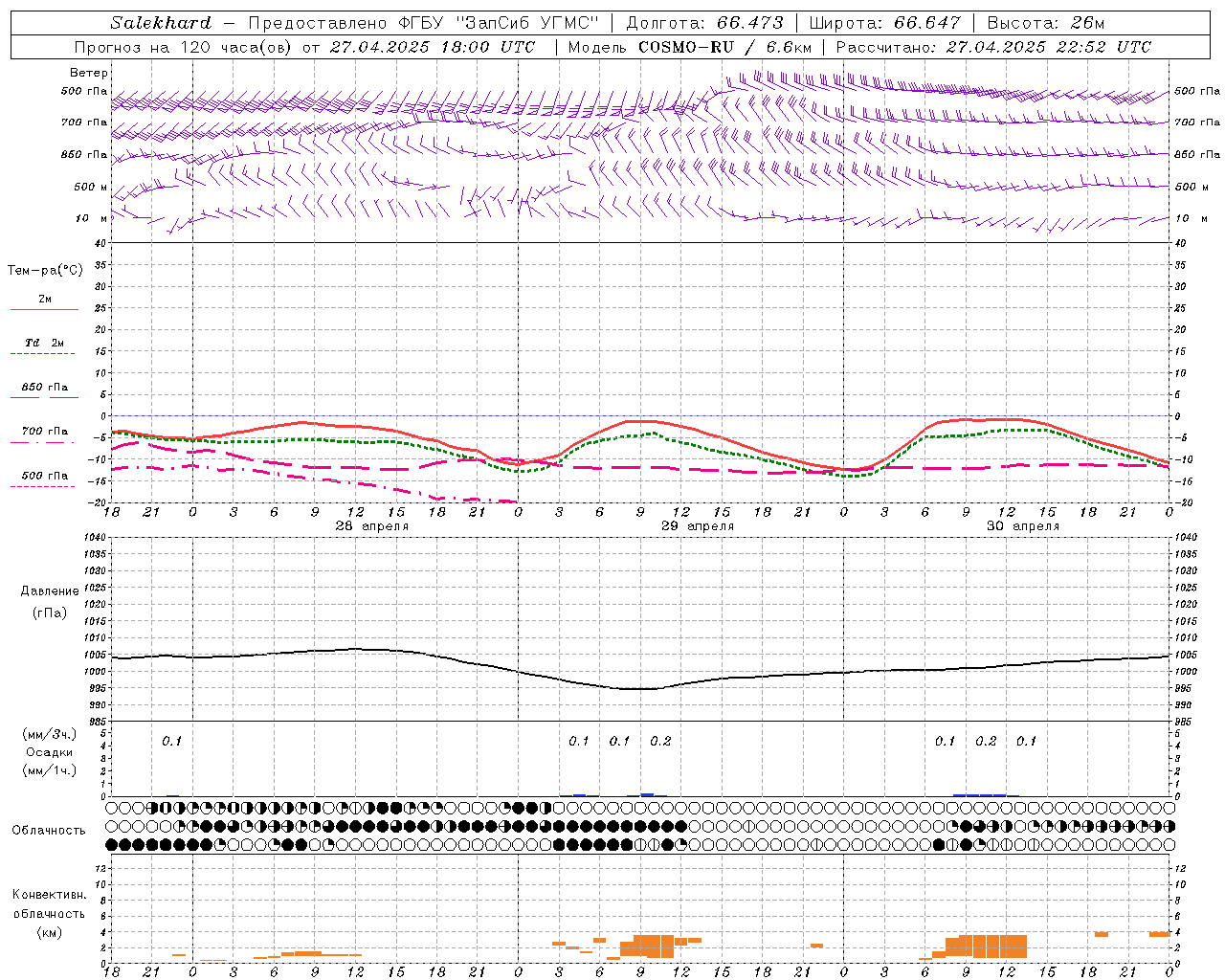Click the 'Облачность' cloud cover label
The width and height of the screenshot is (1225, 980).
[49, 830]
